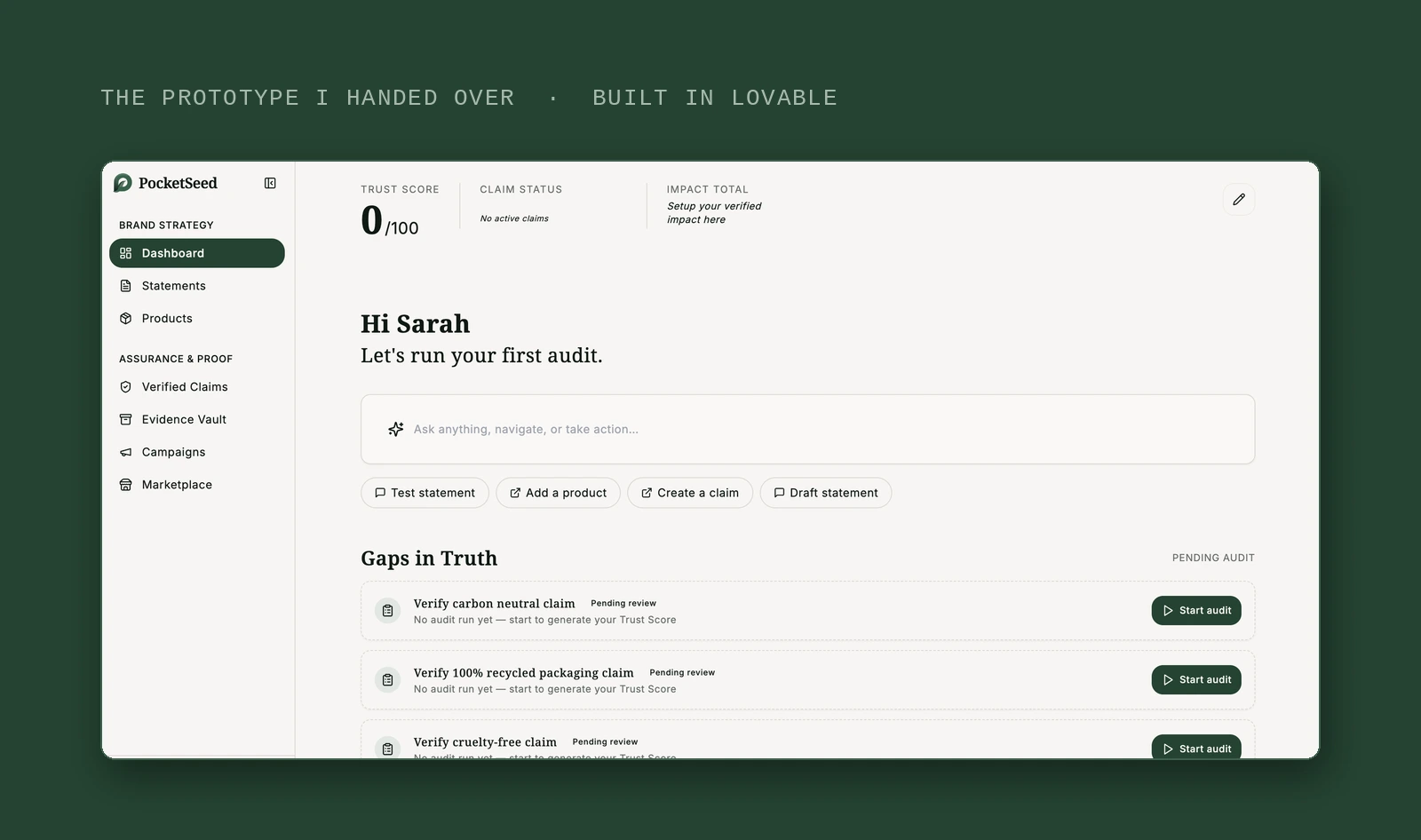The height and width of the screenshot is (840, 1421).
Task: Click the sparkle AI icon in the search box
Action: (x=396, y=429)
